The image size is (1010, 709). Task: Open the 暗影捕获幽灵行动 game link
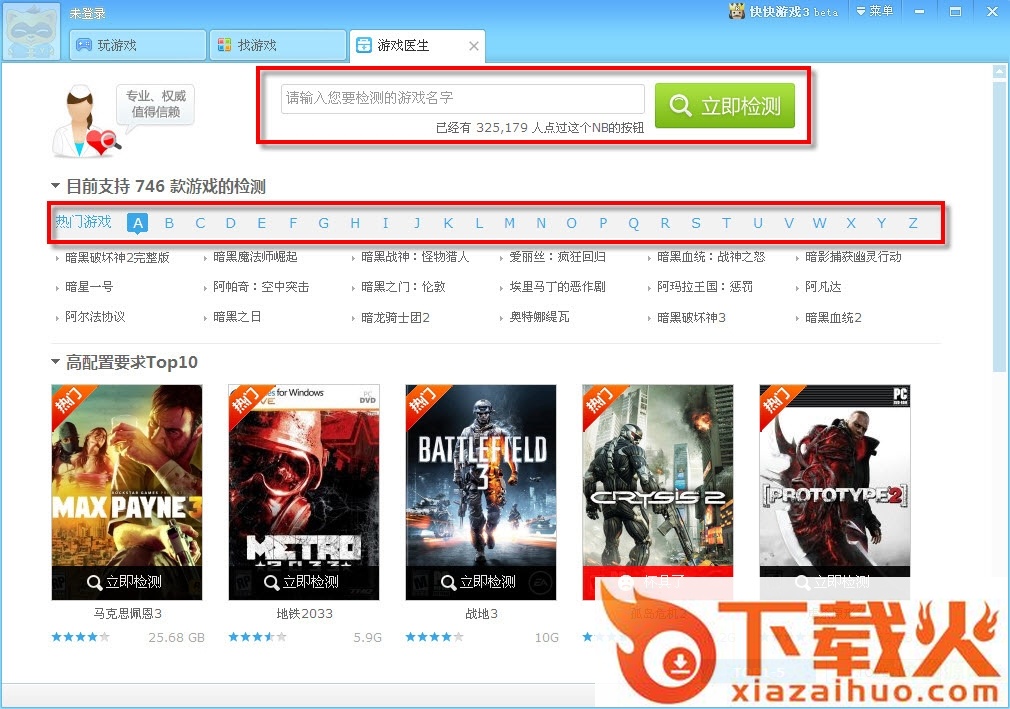tap(853, 257)
